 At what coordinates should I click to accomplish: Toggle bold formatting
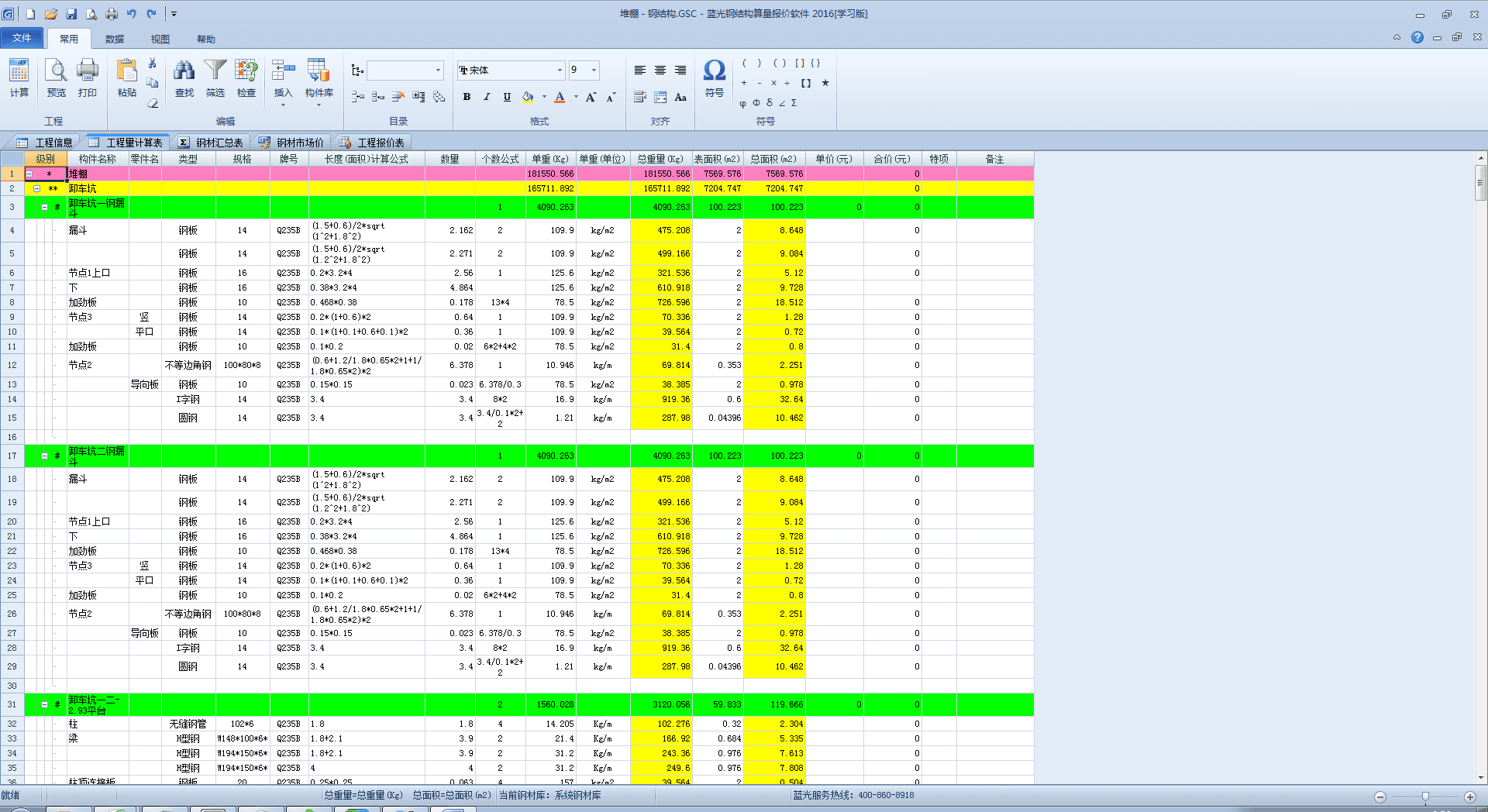(x=467, y=97)
